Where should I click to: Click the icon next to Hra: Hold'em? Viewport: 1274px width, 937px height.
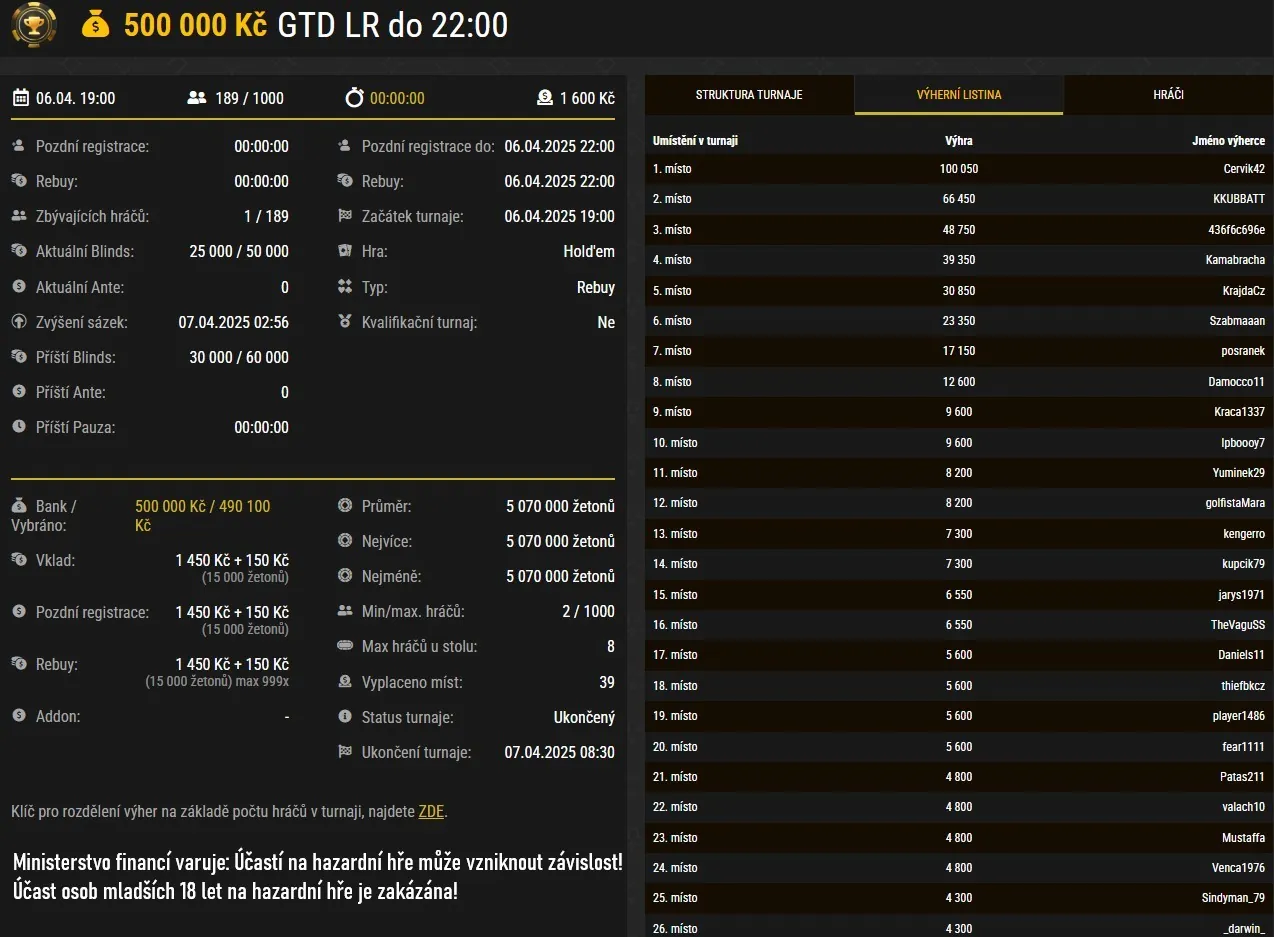coord(347,251)
